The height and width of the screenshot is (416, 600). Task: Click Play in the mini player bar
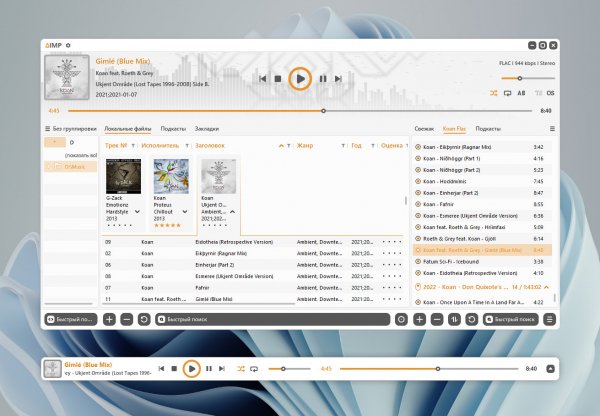tap(192, 369)
